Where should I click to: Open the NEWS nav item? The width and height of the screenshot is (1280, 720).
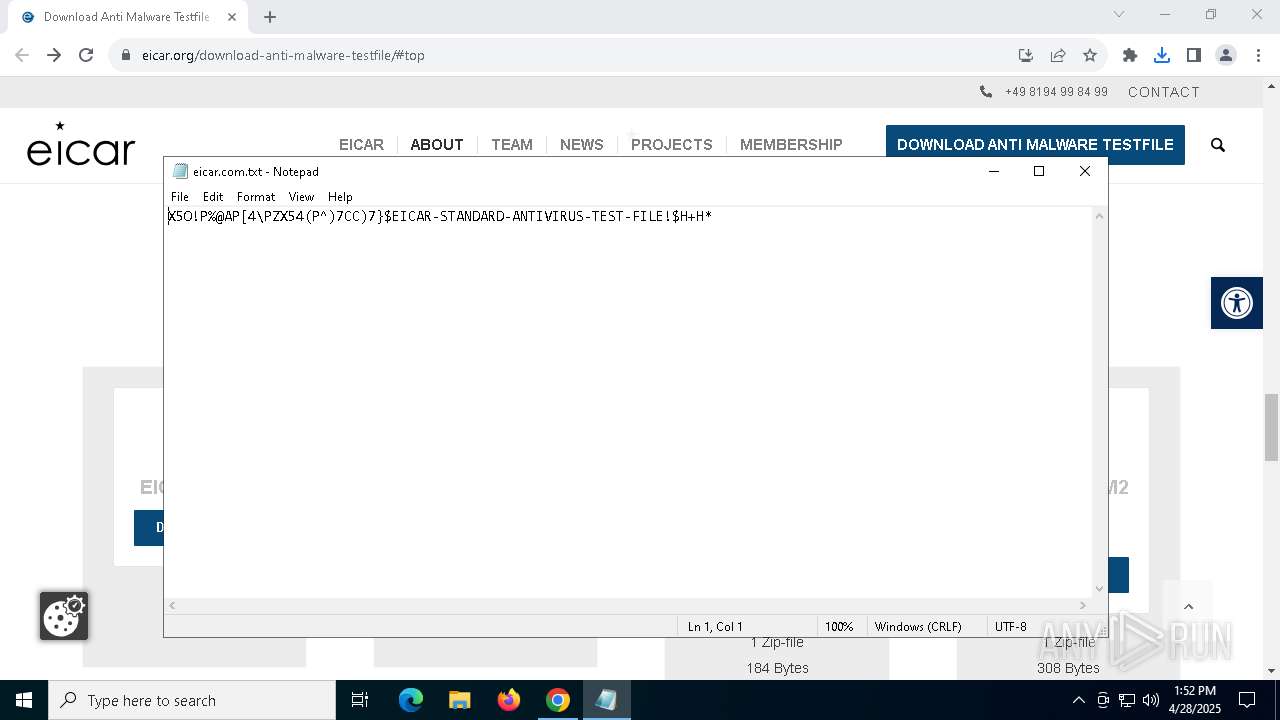pyautogui.click(x=582, y=145)
